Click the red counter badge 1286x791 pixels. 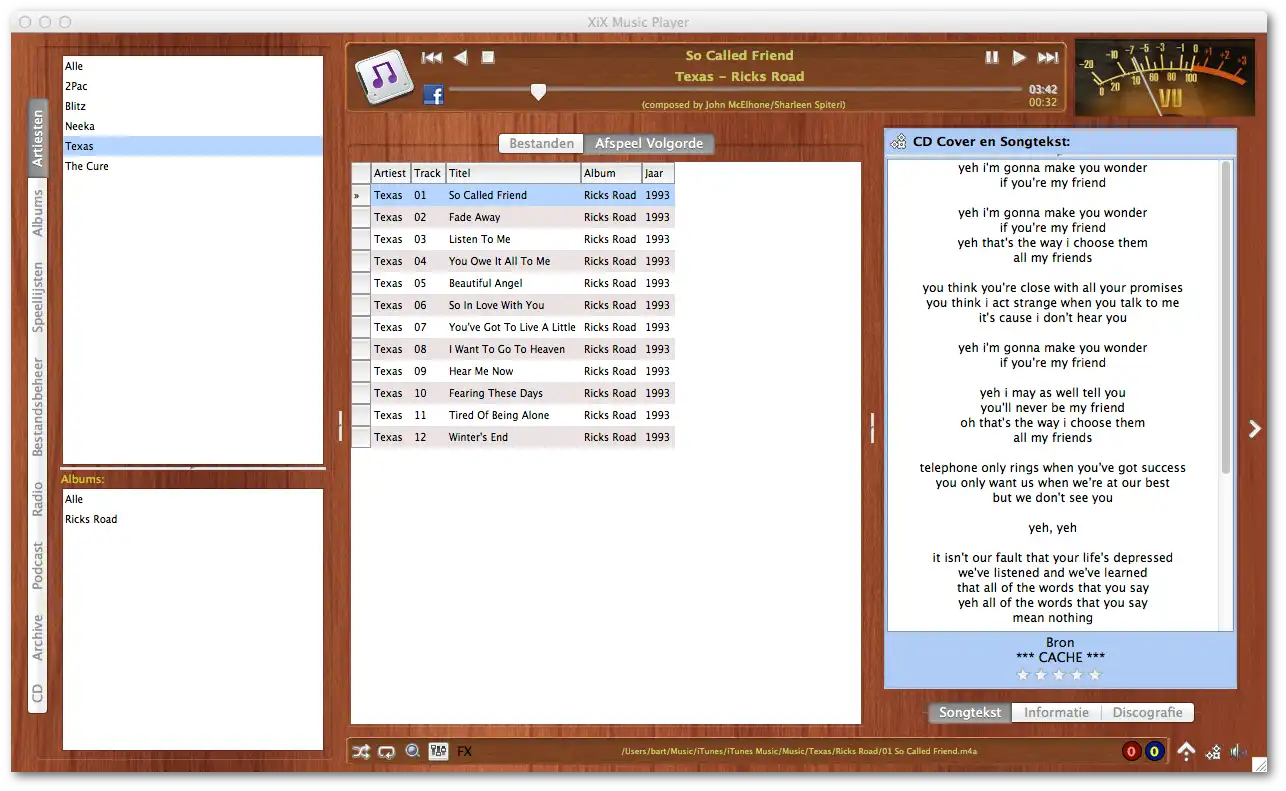pyautogui.click(x=1131, y=752)
